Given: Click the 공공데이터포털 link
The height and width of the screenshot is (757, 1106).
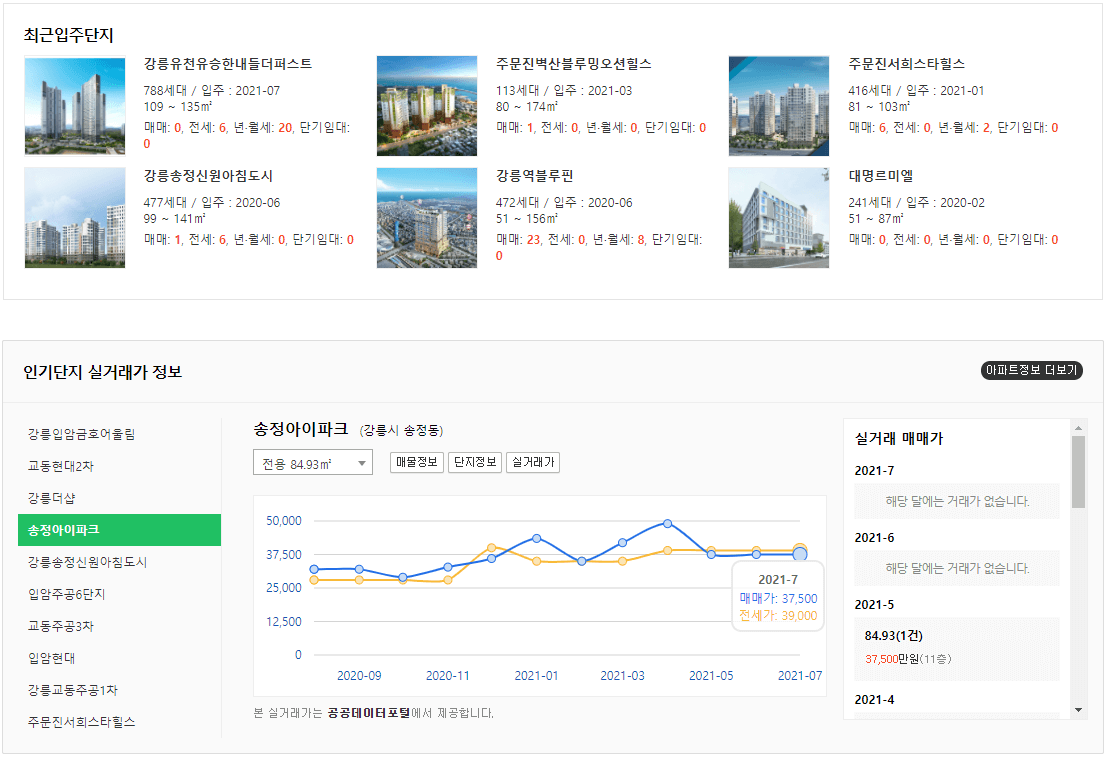Looking at the screenshot, I should (x=369, y=713).
